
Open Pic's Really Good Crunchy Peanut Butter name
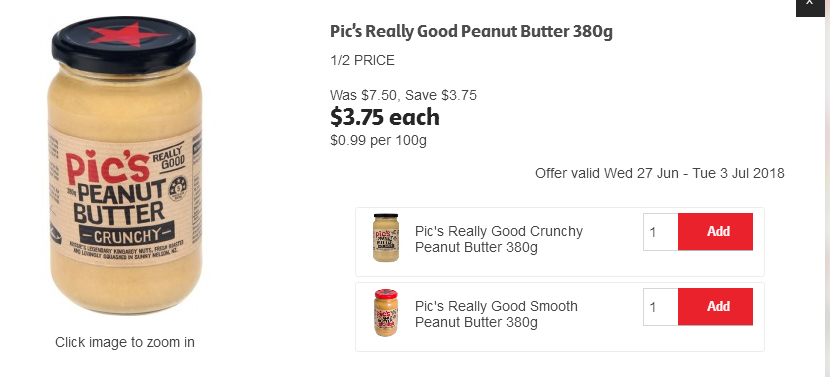[x=499, y=239]
